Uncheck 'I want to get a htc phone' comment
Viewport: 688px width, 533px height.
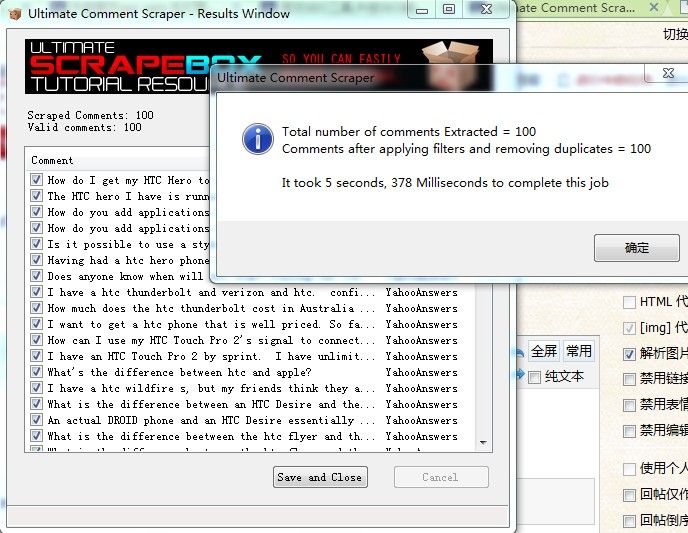[36, 324]
